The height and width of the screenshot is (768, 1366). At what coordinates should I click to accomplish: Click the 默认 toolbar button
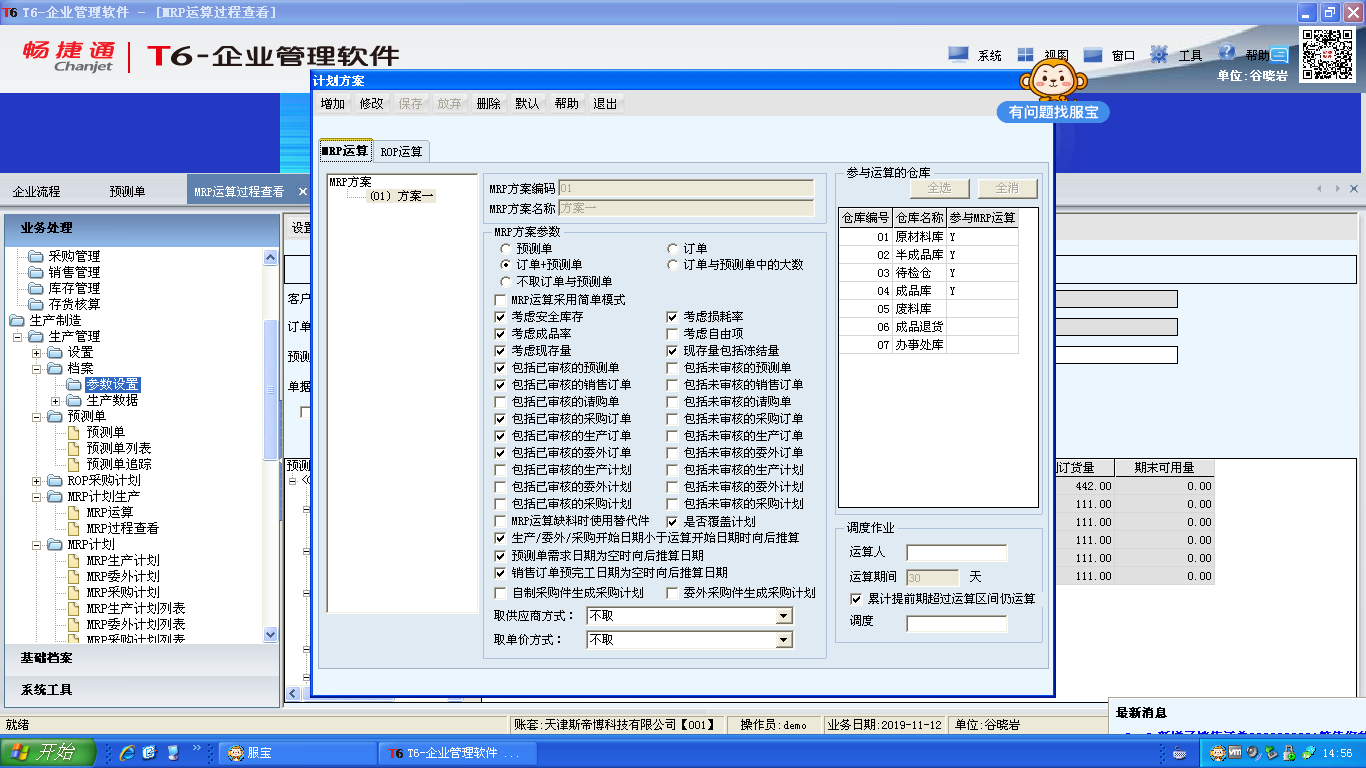pos(527,104)
